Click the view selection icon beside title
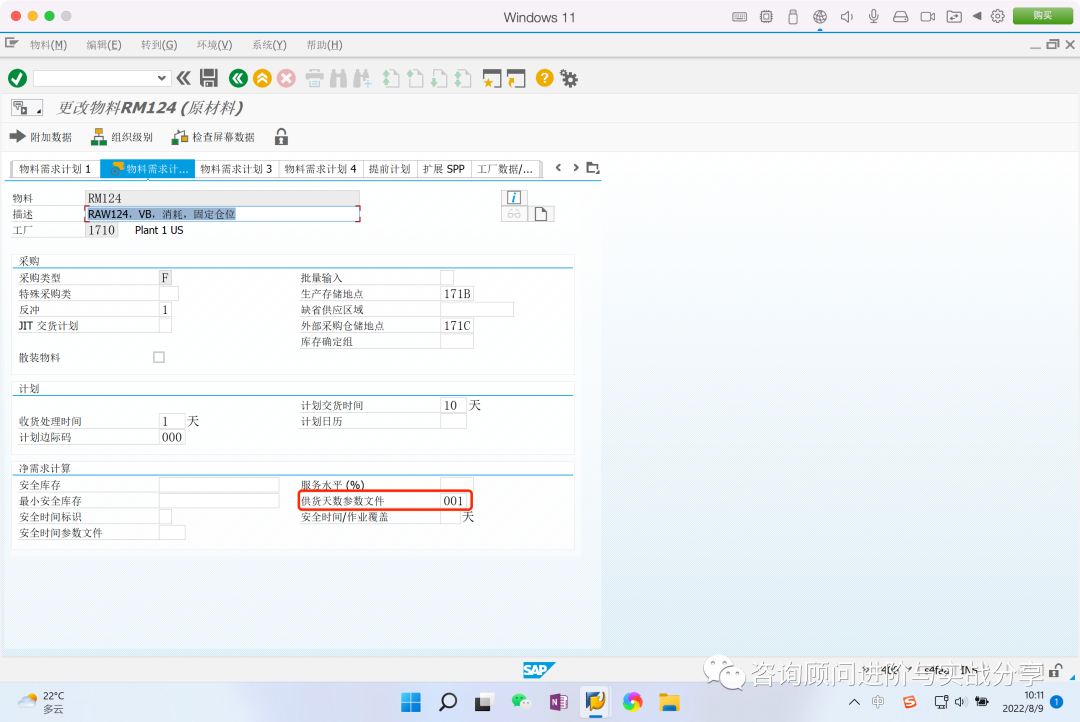Screen dimensions: 1080x722 click(27, 108)
